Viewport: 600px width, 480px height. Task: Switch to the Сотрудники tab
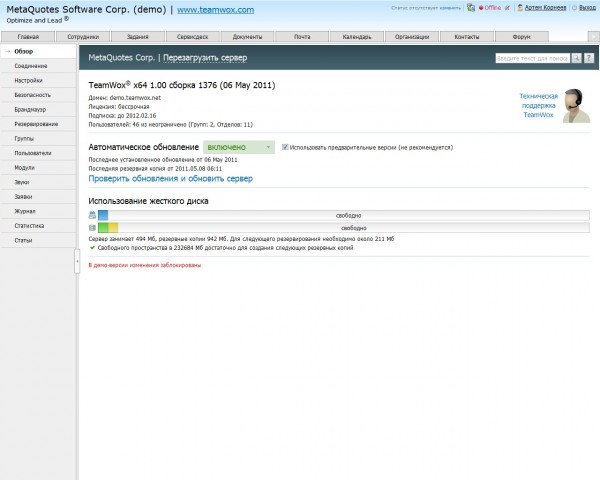click(x=83, y=37)
